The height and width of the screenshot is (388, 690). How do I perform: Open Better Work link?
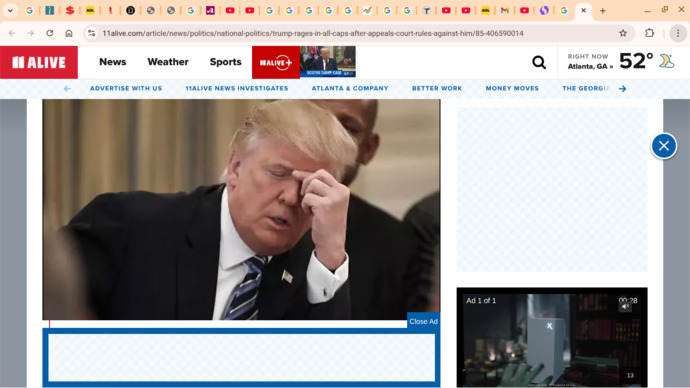pyautogui.click(x=437, y=88)
